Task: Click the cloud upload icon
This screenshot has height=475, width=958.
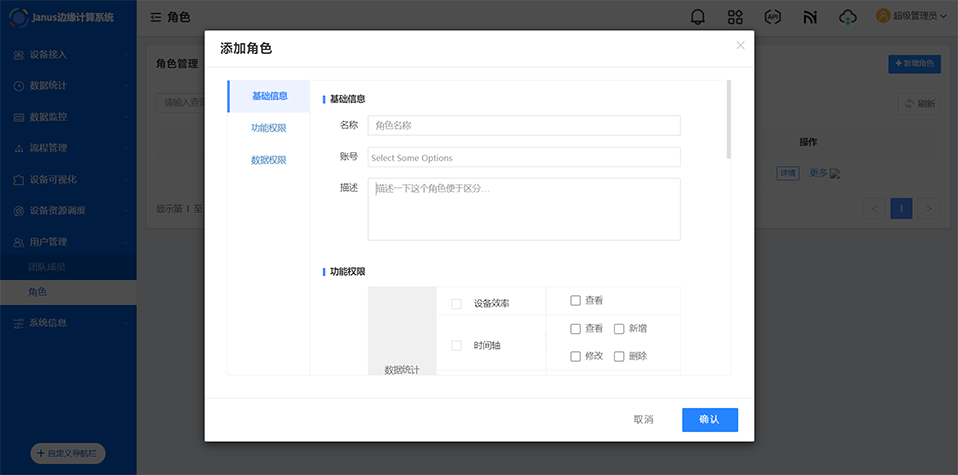Action: 848,17
